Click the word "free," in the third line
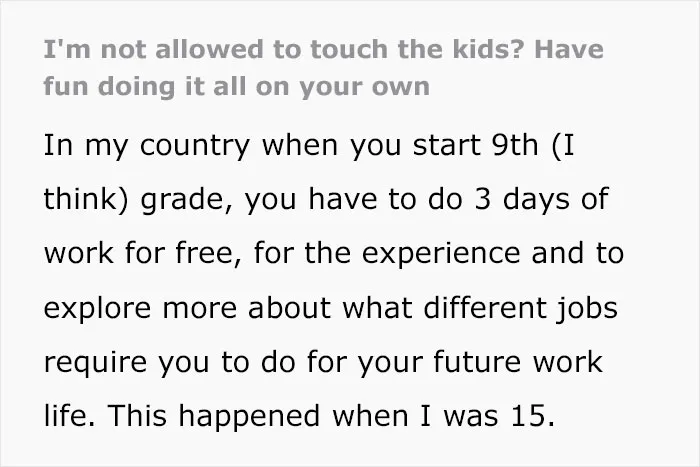The image size is (700, 467). tap(208, 253)
